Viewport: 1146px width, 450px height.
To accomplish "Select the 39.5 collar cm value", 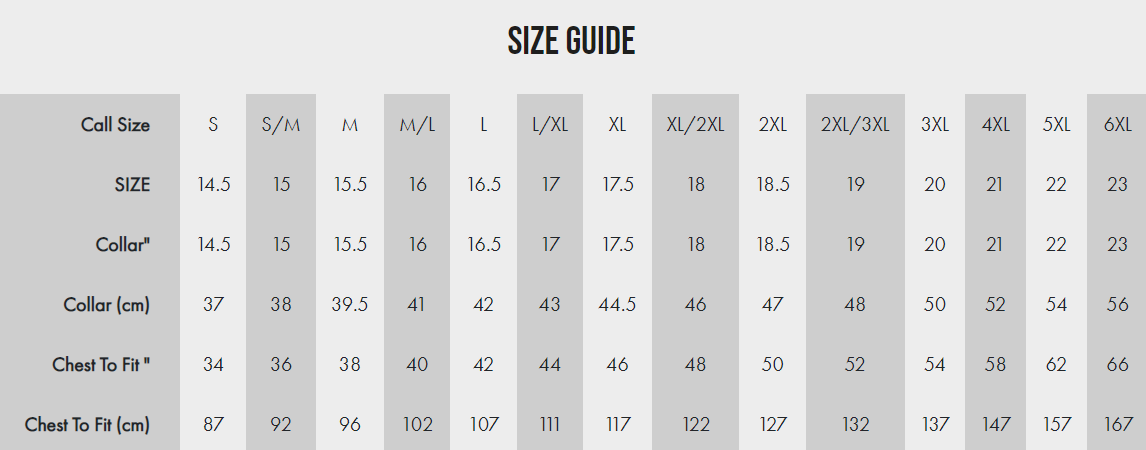I will (x=349, y=305).
